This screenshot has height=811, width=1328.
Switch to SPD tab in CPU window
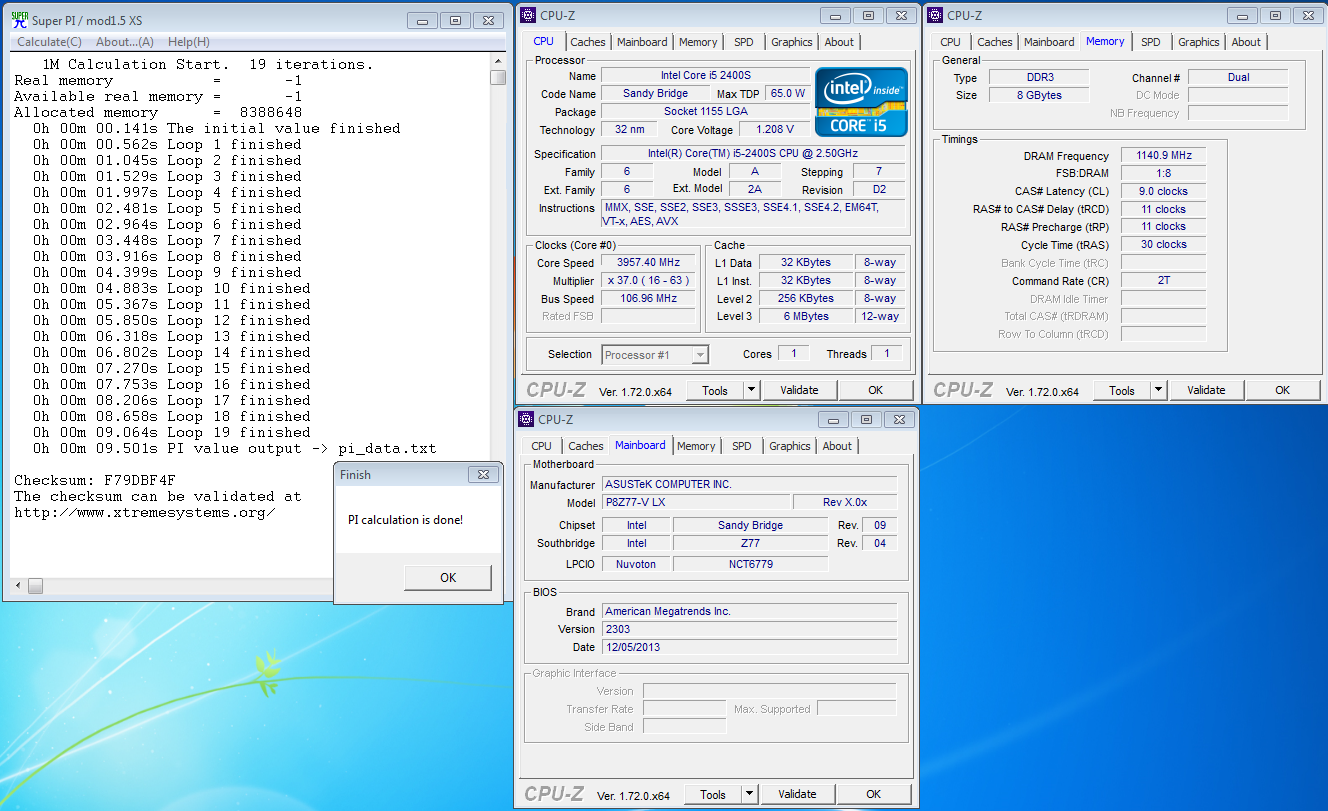point(744,42)
